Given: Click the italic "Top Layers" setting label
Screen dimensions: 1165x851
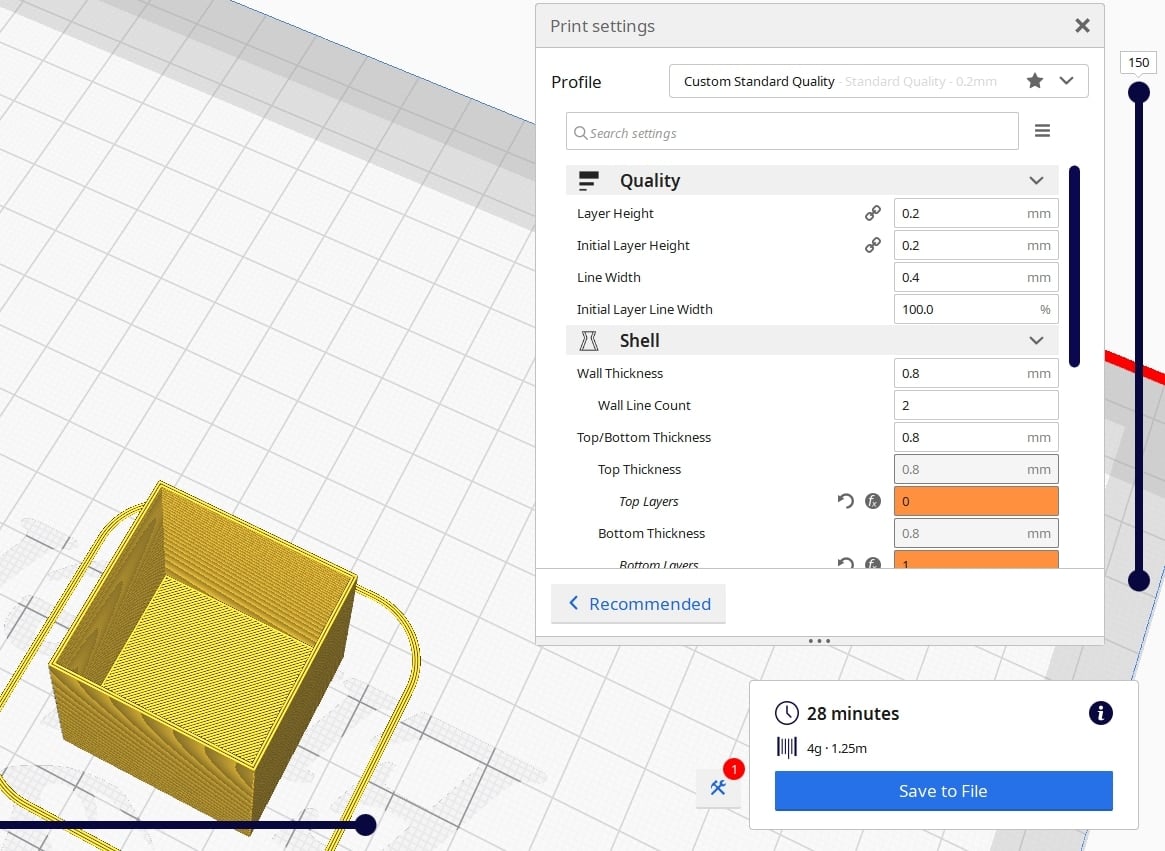Looking at the screenshot, I should pos(649,501).
